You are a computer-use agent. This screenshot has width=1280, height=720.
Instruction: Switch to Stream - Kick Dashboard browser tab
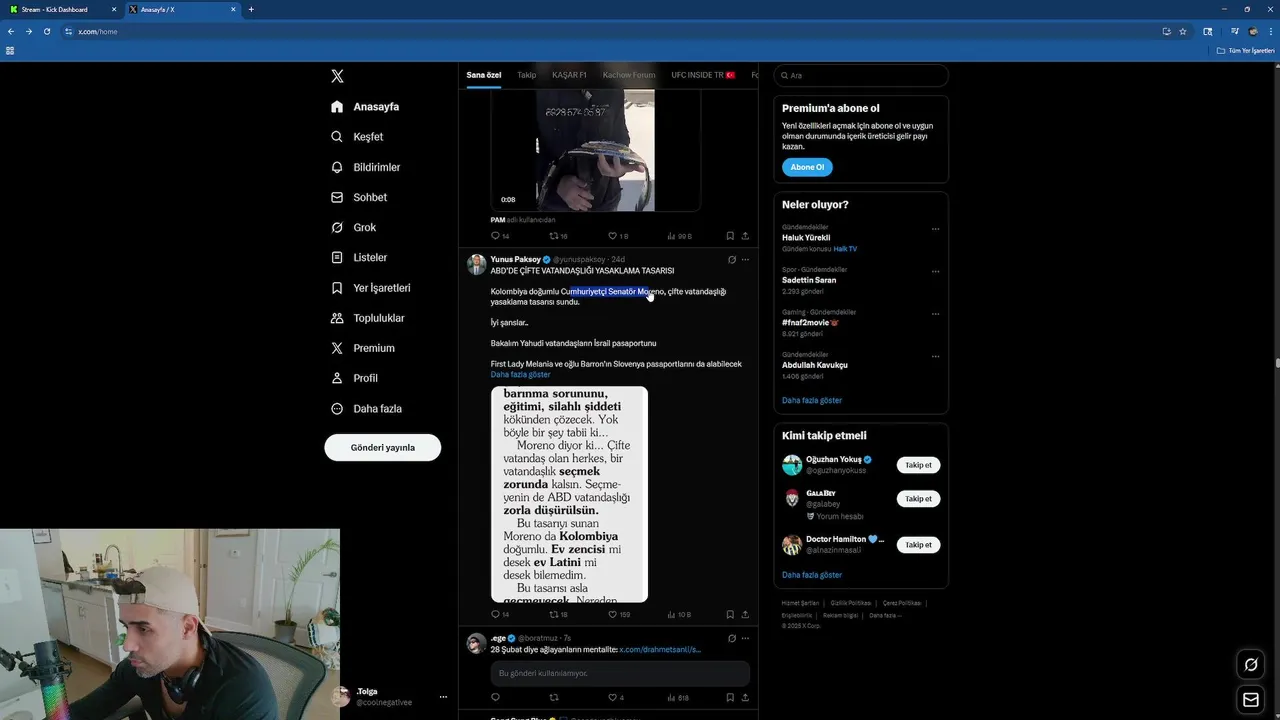pos(62,9)
